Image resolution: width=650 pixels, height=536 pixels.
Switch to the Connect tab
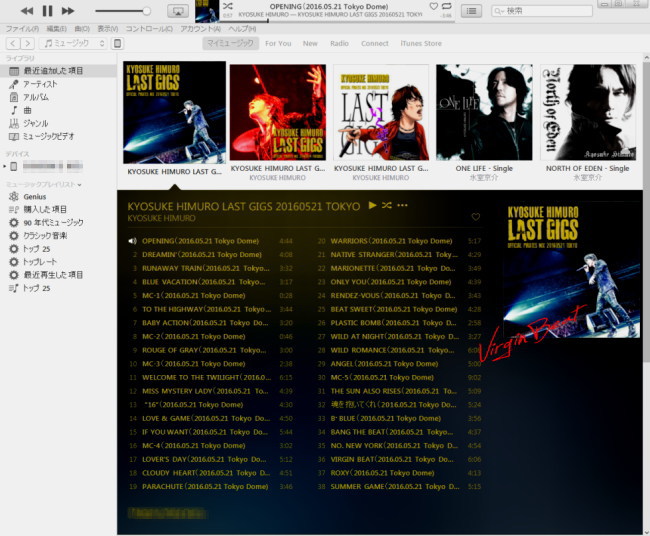(375, 43)
